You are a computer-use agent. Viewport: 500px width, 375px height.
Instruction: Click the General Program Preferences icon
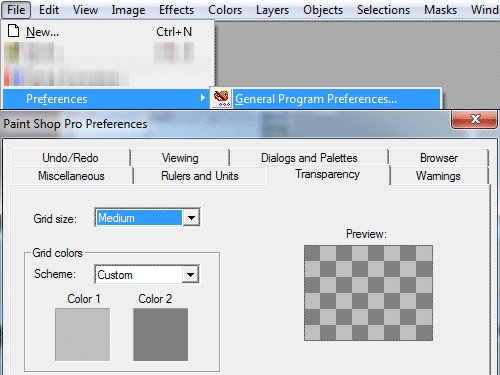(222, 99)
